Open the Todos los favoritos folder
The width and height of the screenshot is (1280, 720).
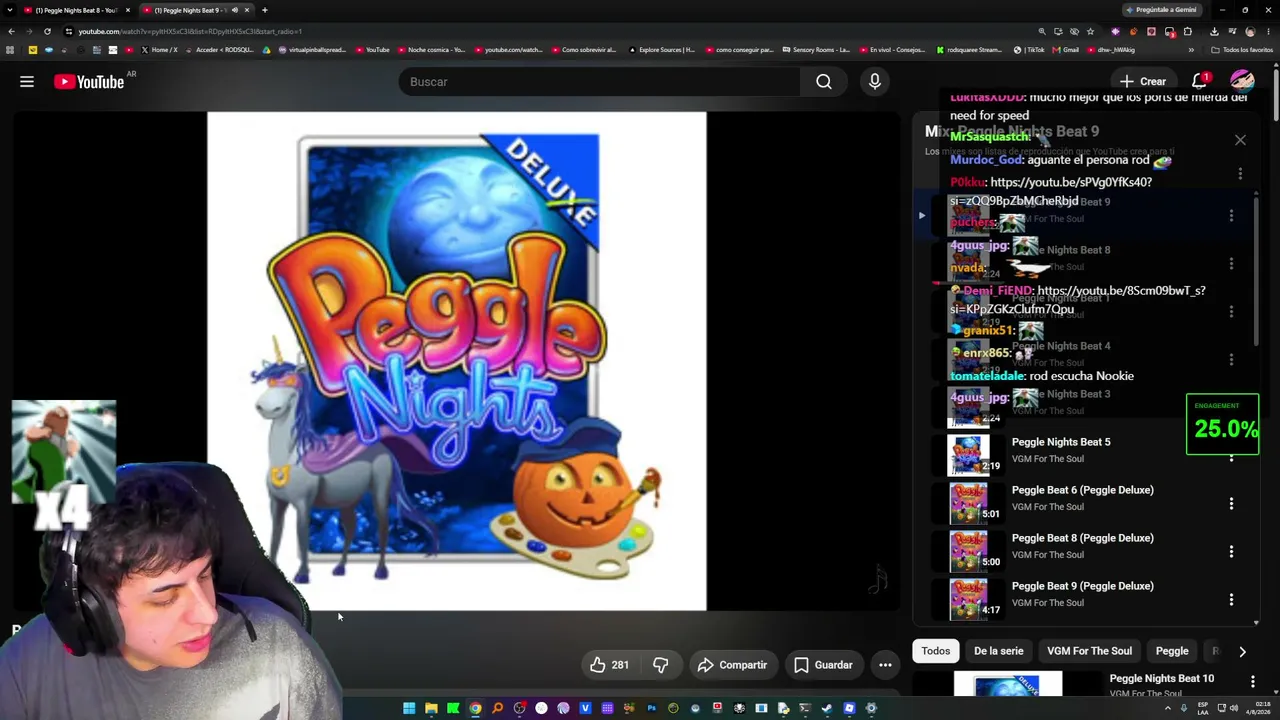coord(1242,50)
